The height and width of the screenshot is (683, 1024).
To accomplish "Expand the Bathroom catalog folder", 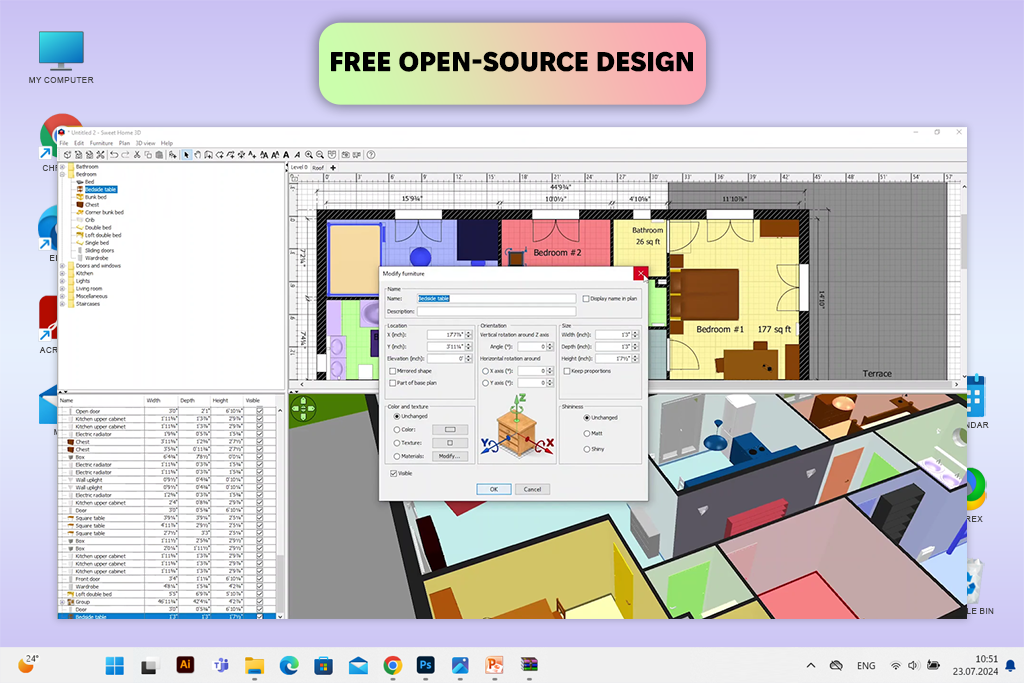I will pos(63,167).
